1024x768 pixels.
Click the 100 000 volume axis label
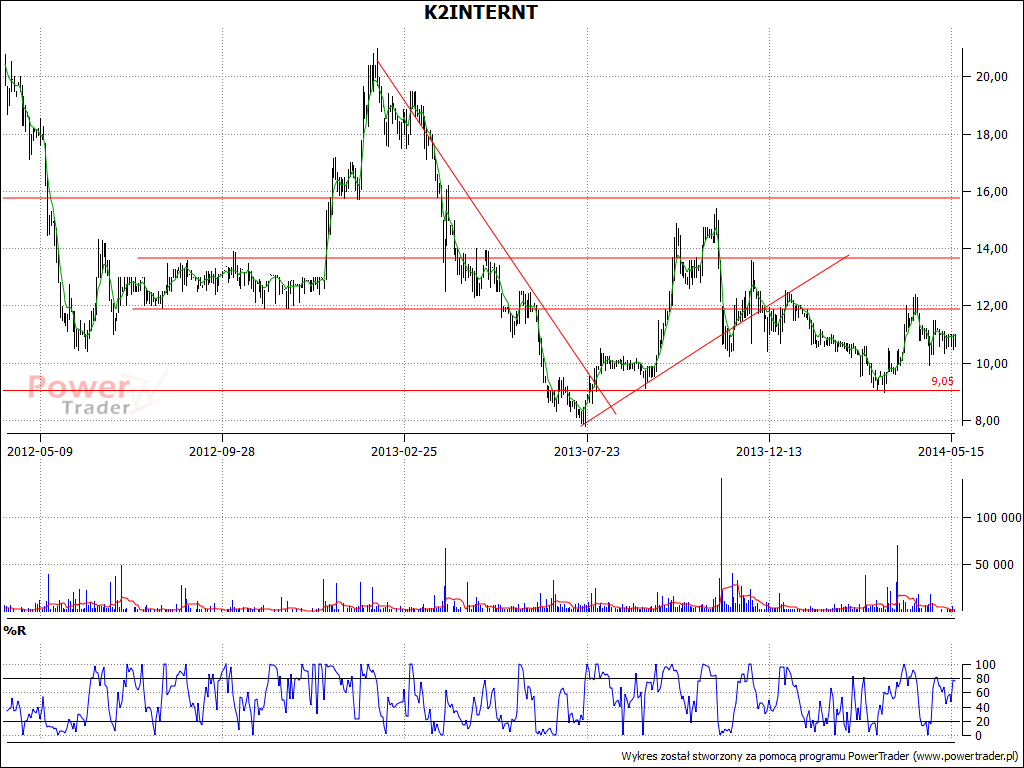(998, 518)
